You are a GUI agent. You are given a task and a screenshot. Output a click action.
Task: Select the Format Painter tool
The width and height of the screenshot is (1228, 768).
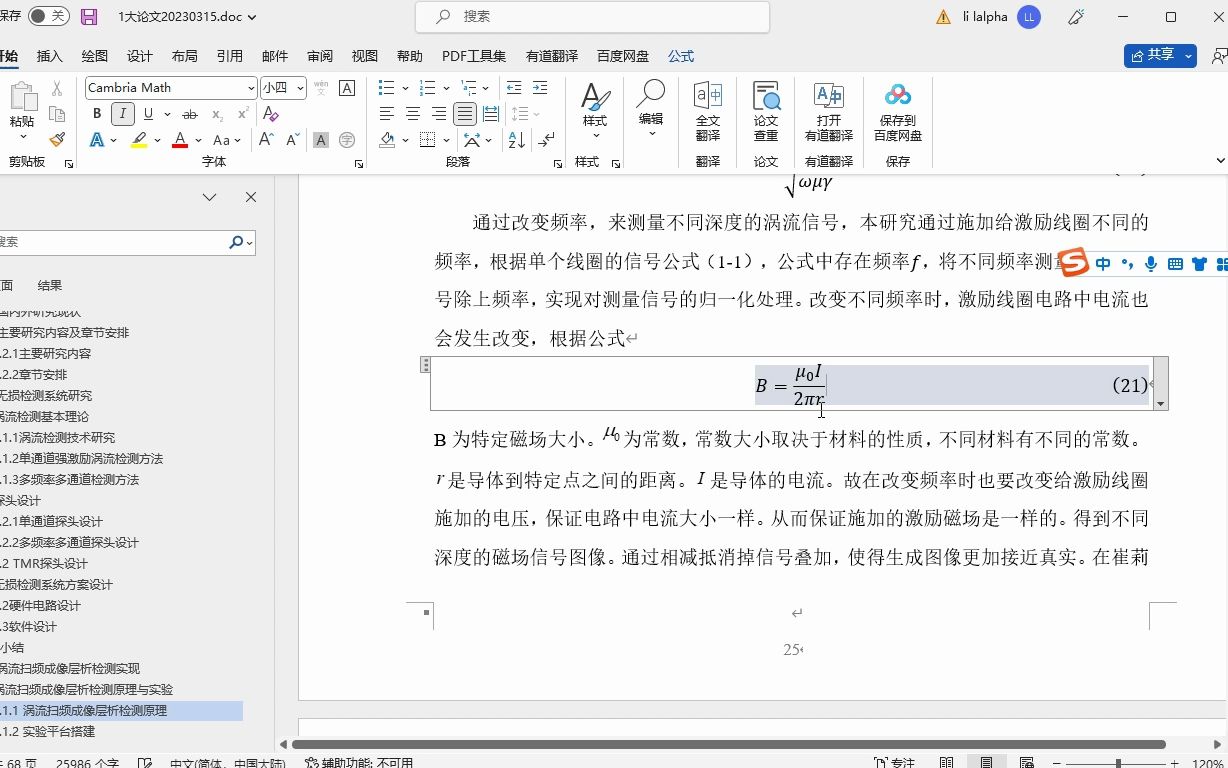[x=57, y=140]
